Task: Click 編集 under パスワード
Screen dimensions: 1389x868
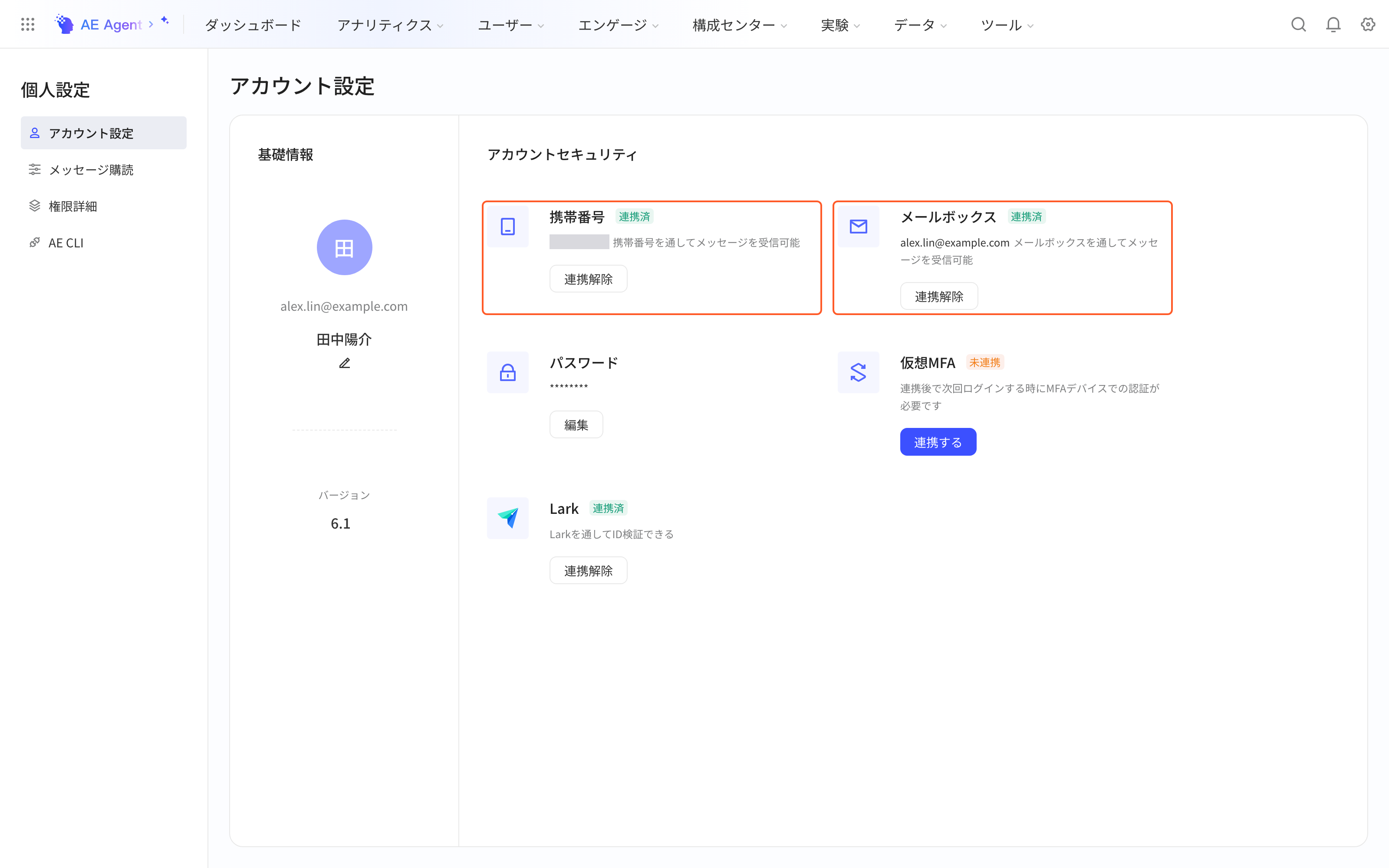Action: click(576, 425)
